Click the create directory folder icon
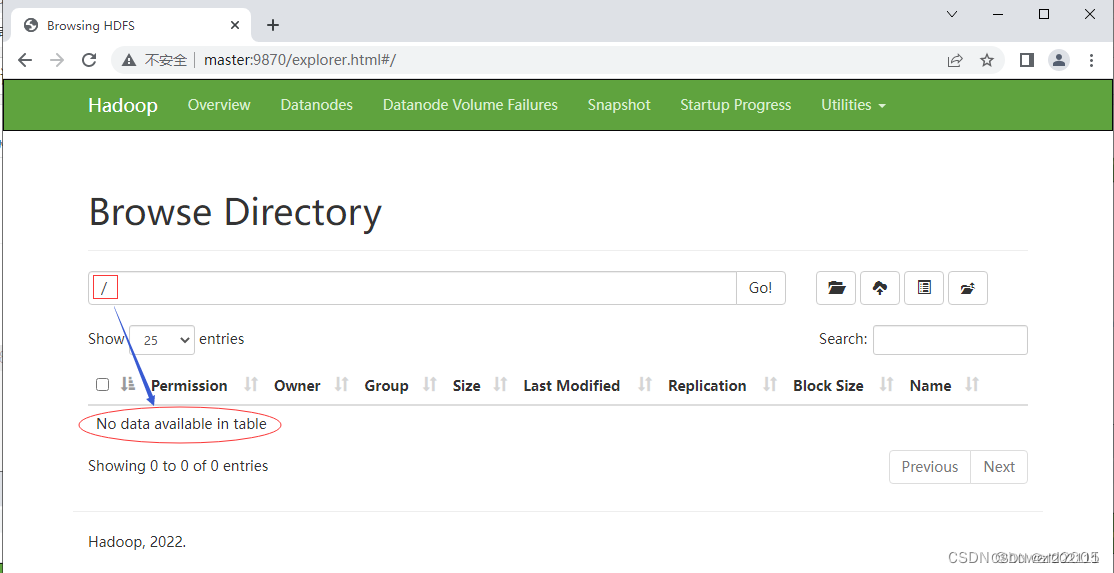 pos(836,288)
